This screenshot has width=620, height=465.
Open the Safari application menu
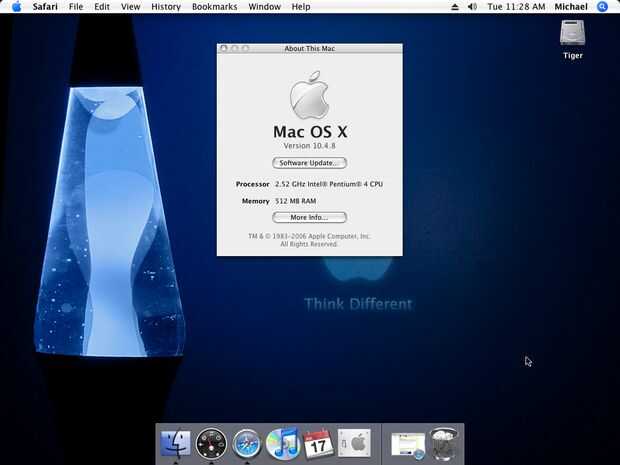coord(45,7)
